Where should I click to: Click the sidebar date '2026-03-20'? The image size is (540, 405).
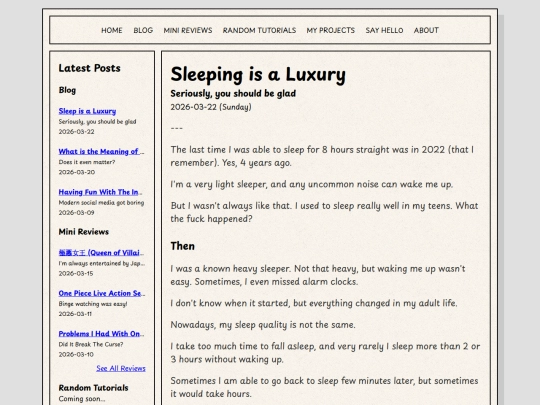tap(76, 172)
